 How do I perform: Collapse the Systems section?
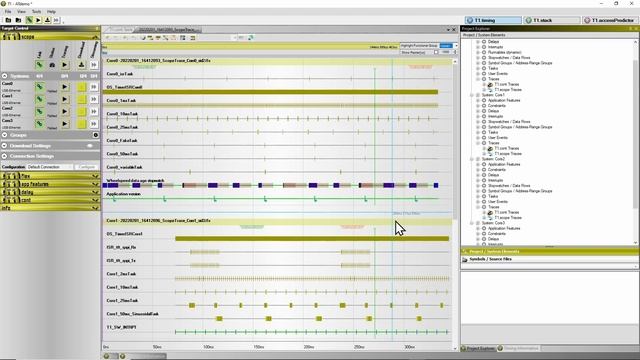(4, 76)
